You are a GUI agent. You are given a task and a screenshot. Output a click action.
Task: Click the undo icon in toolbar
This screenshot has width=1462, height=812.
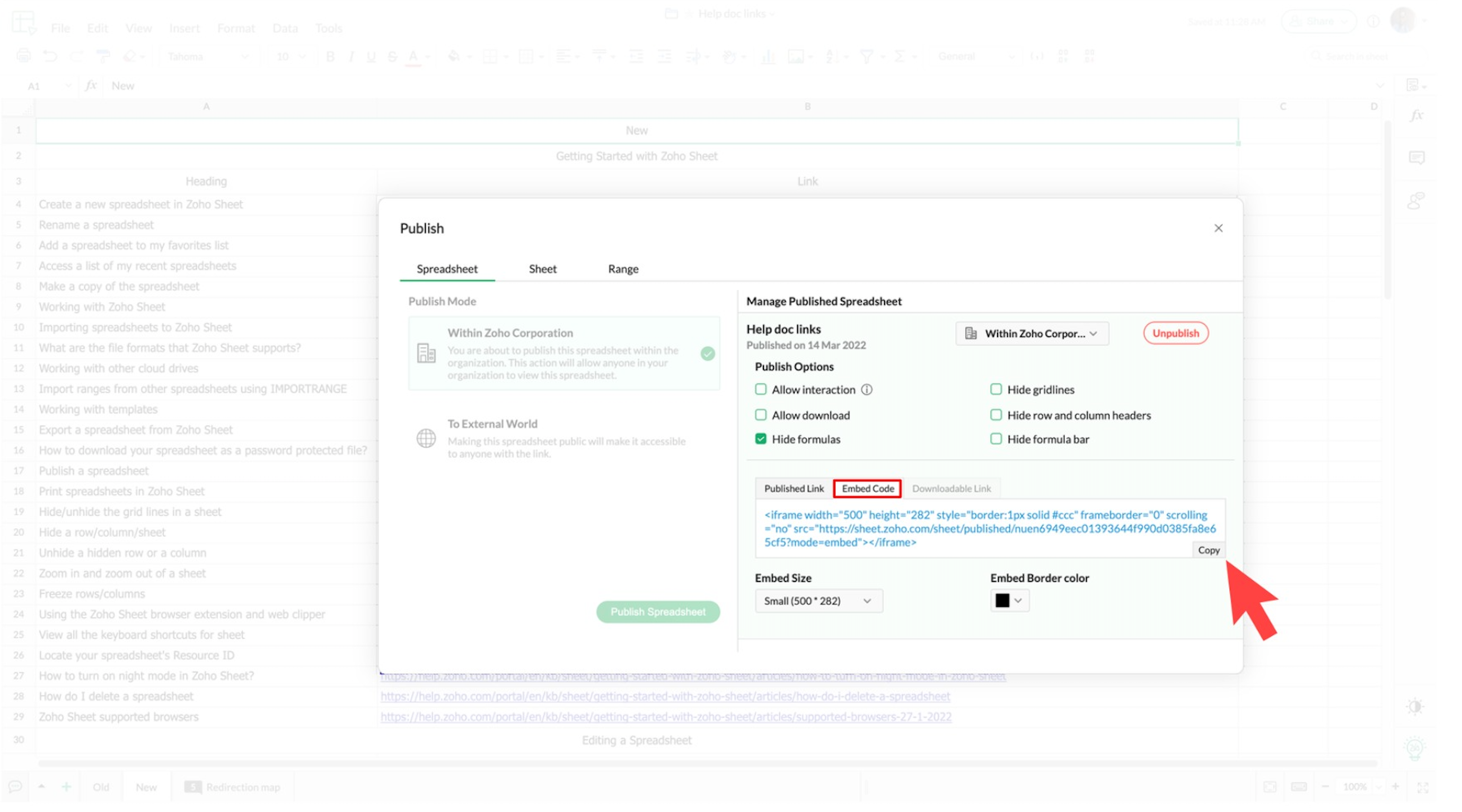50,56
